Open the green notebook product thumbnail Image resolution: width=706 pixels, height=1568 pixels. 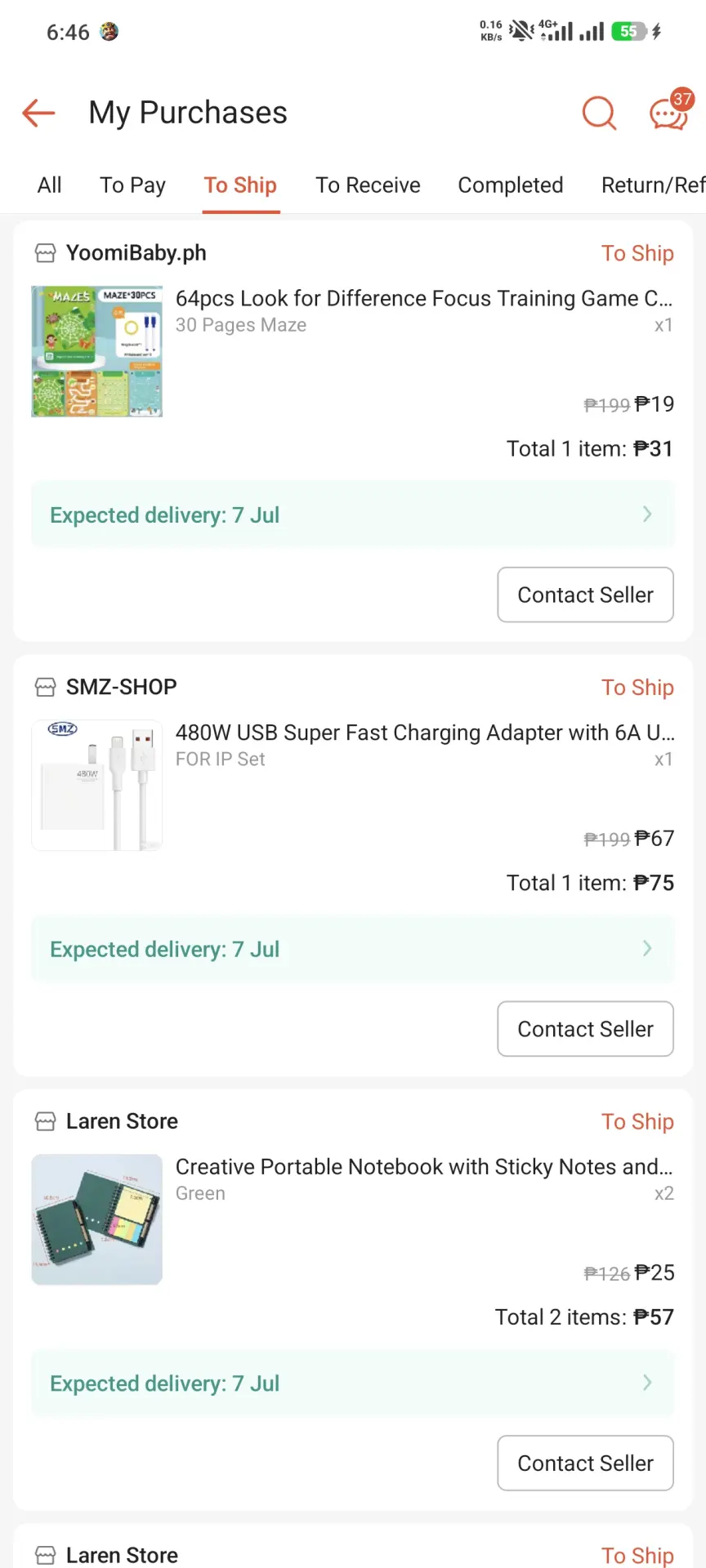tap(96, 1219)
